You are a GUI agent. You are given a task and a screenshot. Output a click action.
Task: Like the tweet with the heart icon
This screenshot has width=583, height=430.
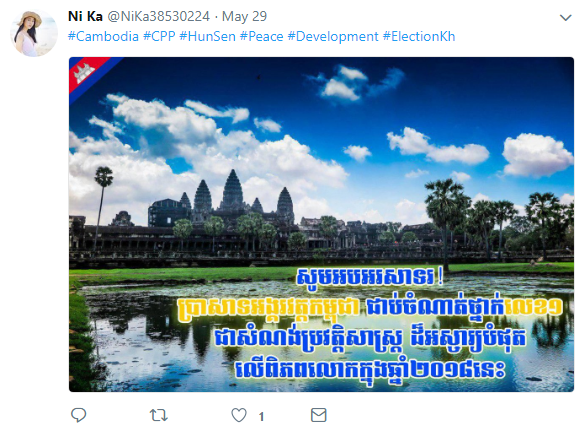[x=239, y=415]
